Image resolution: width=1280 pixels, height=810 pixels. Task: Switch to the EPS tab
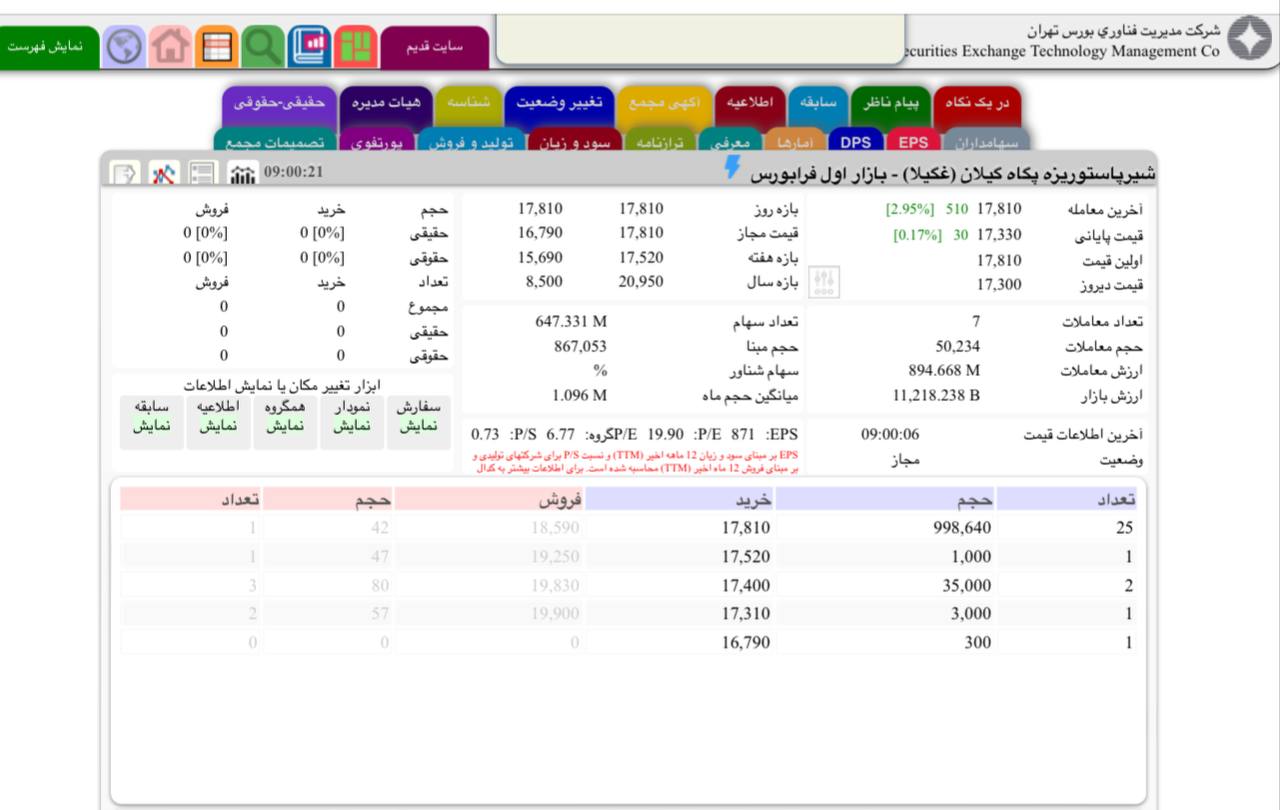(913, 142)
